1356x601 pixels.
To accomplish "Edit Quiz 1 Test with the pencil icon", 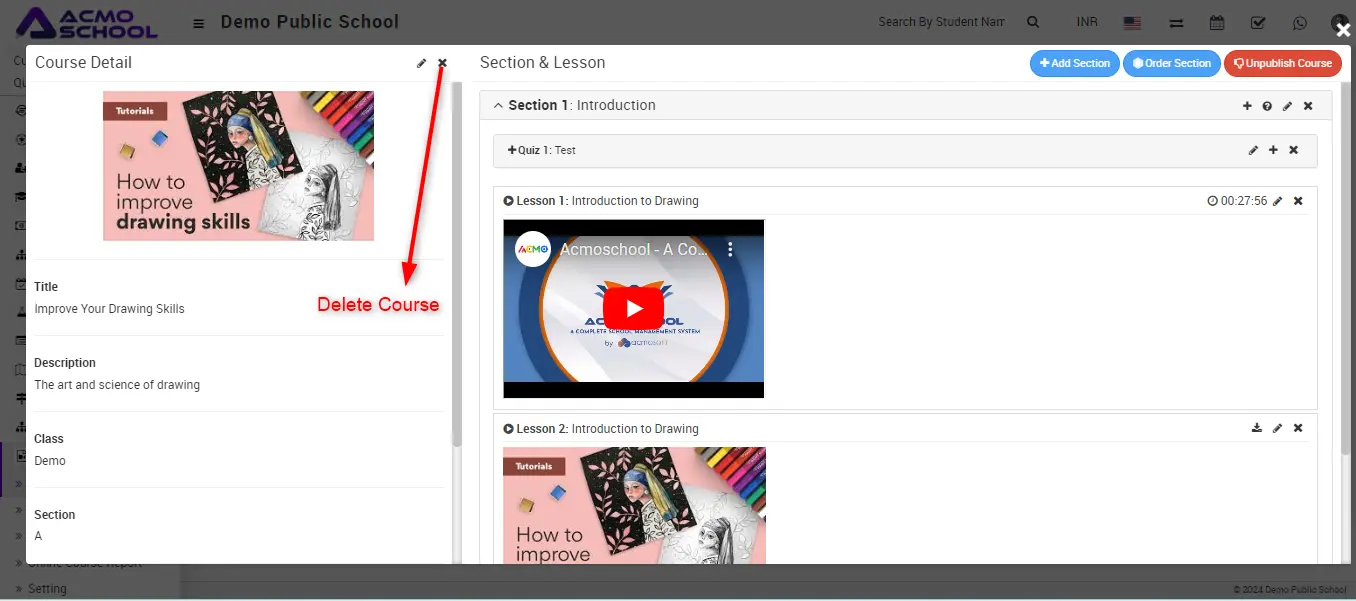I will tap(1253, 150).
